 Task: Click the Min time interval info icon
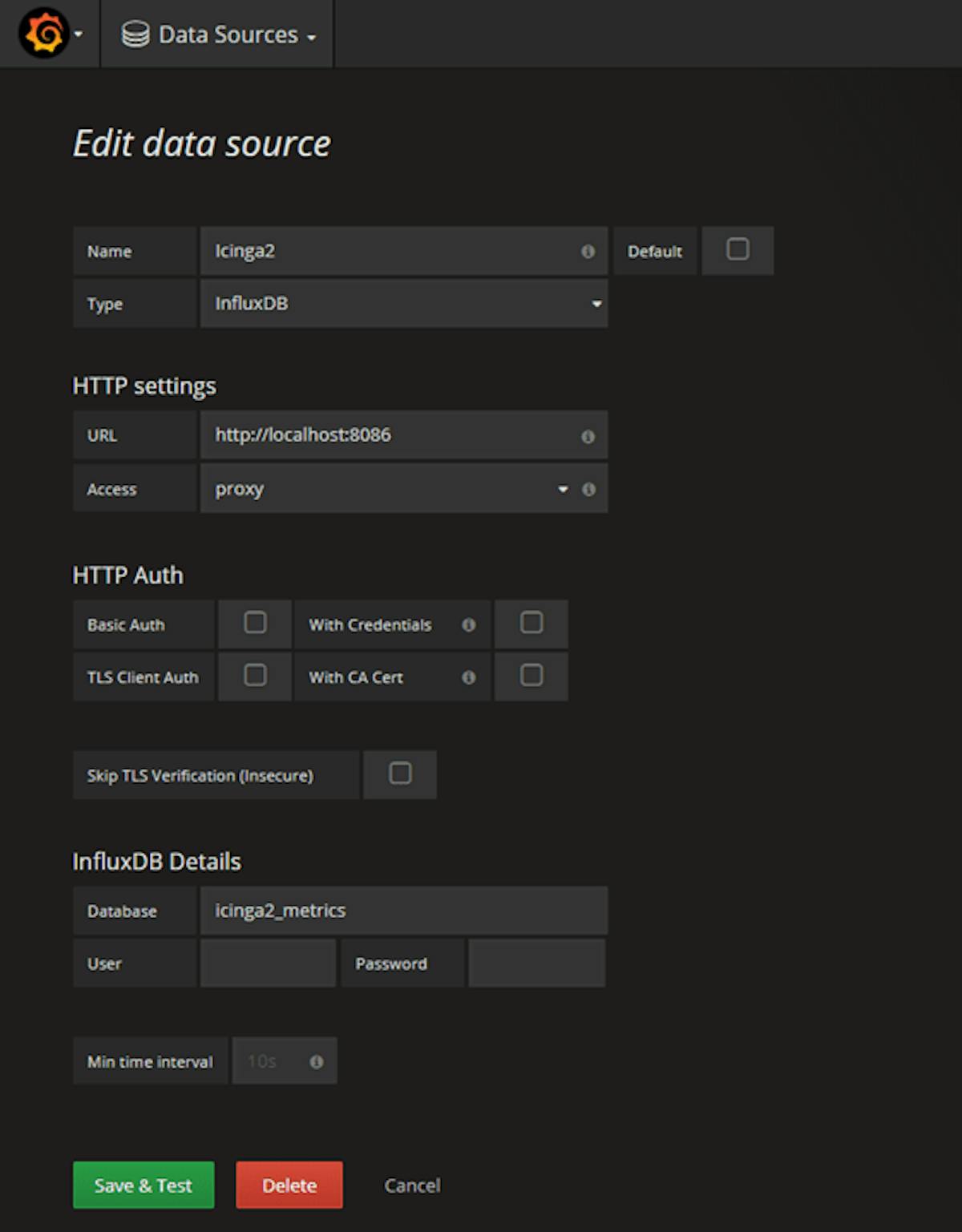click(x=317, y=1062)
